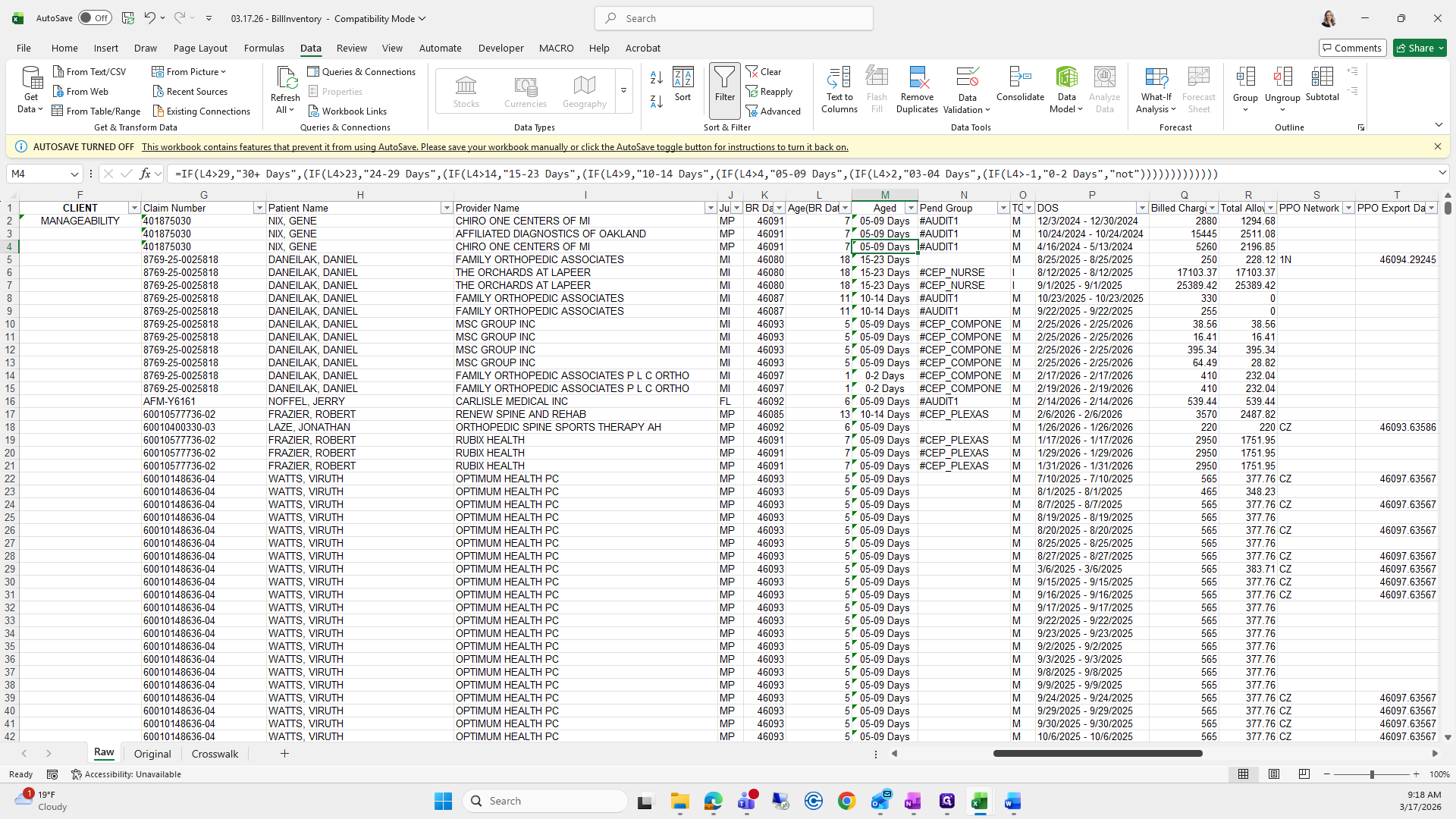The height and width of the screenshot is (819, 1456).
Task: Expand the Name Box dropdown
Action: pyautogui.click(x=74, y=174)
